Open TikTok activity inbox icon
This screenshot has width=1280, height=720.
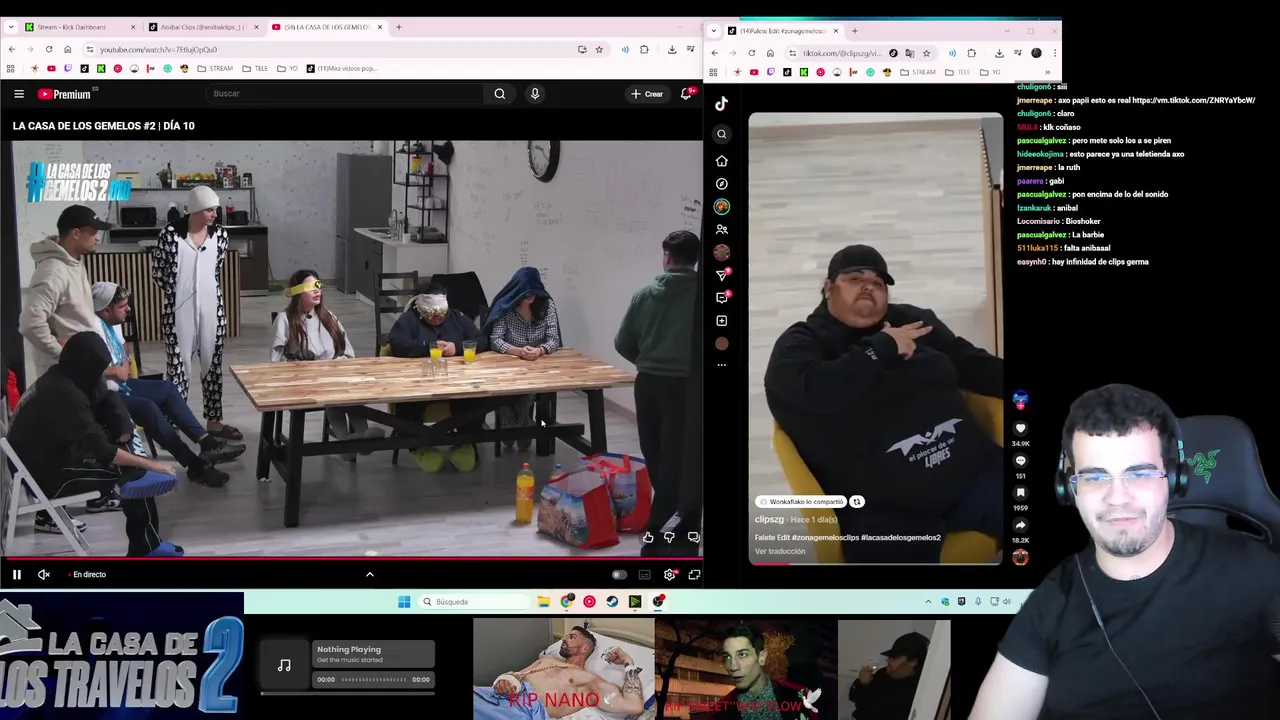click(722, 298)
